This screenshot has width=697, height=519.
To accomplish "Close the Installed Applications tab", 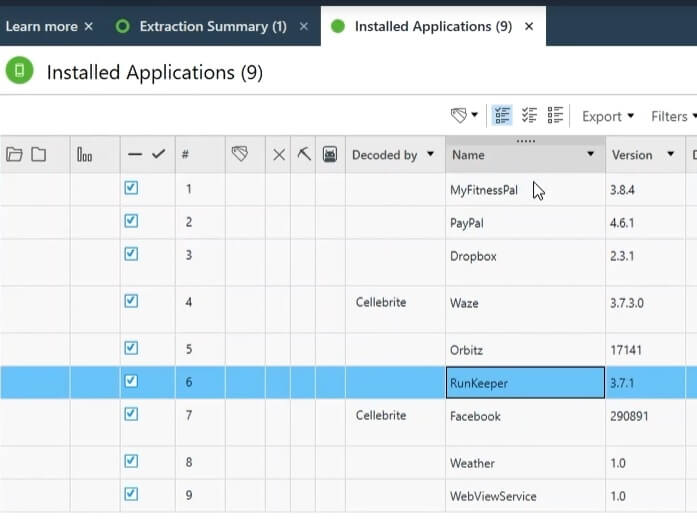I will click(x=529, y=26).
